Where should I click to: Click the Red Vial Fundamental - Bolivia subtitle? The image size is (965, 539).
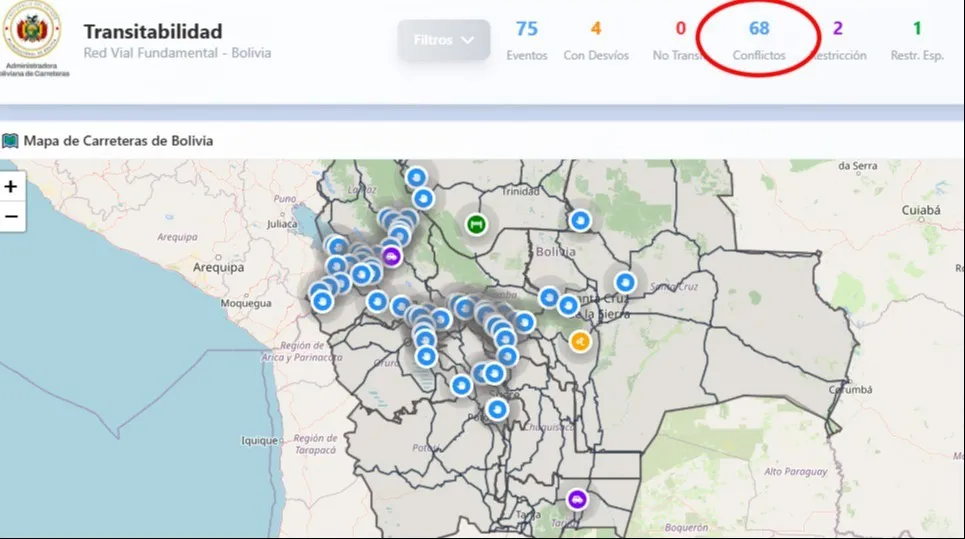tap(177, 53)
